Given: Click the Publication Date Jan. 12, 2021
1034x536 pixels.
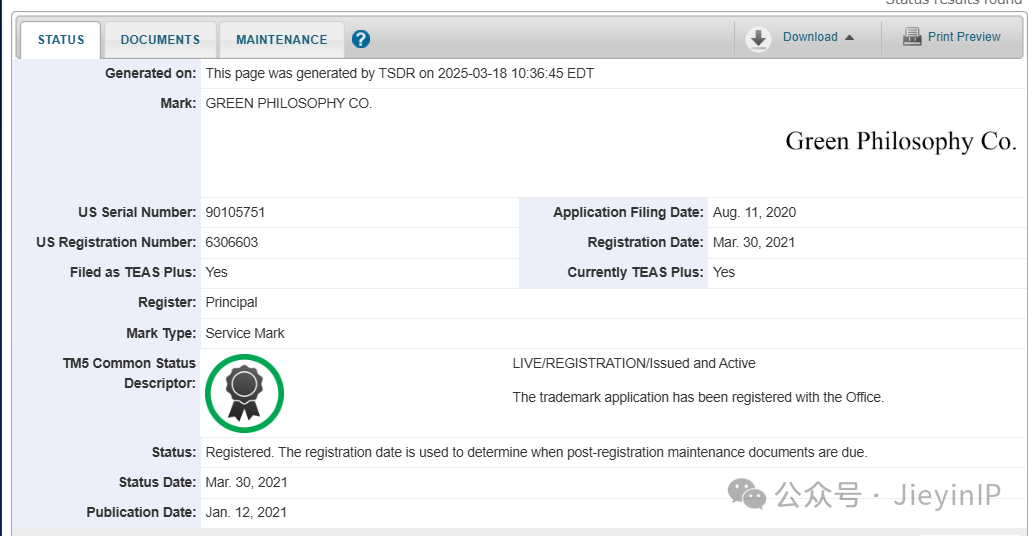Looking at the screenshot, I should tap(246, 512).
